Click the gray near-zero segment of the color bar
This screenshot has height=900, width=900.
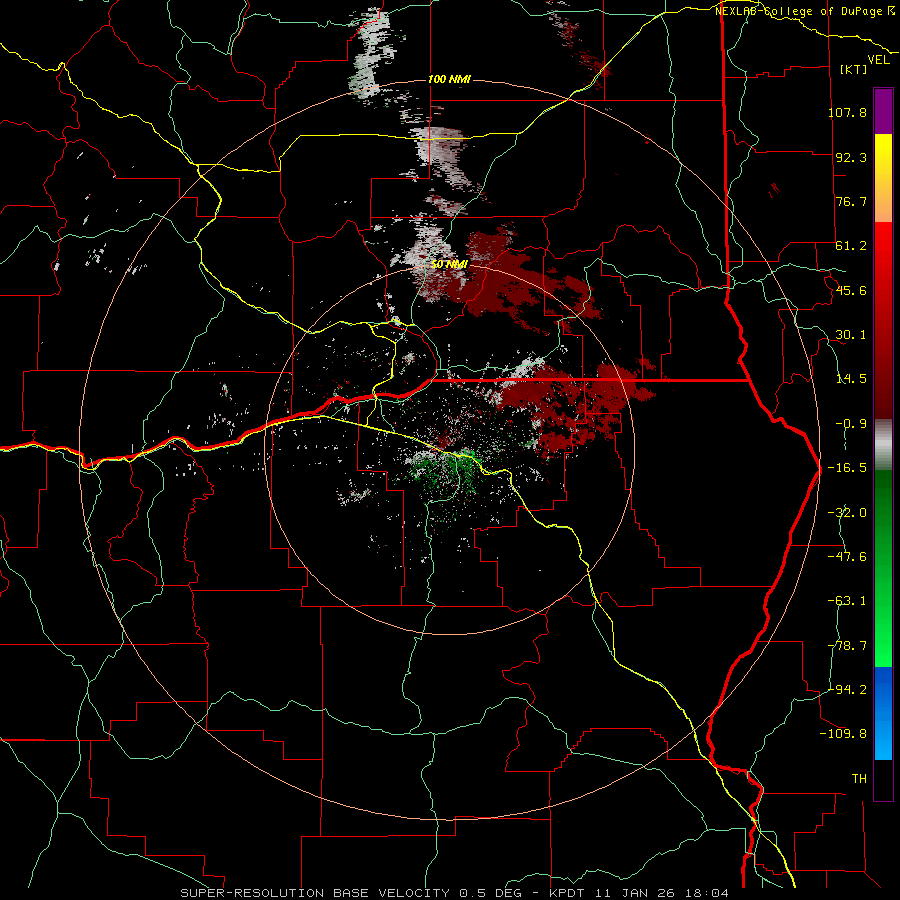883,445
